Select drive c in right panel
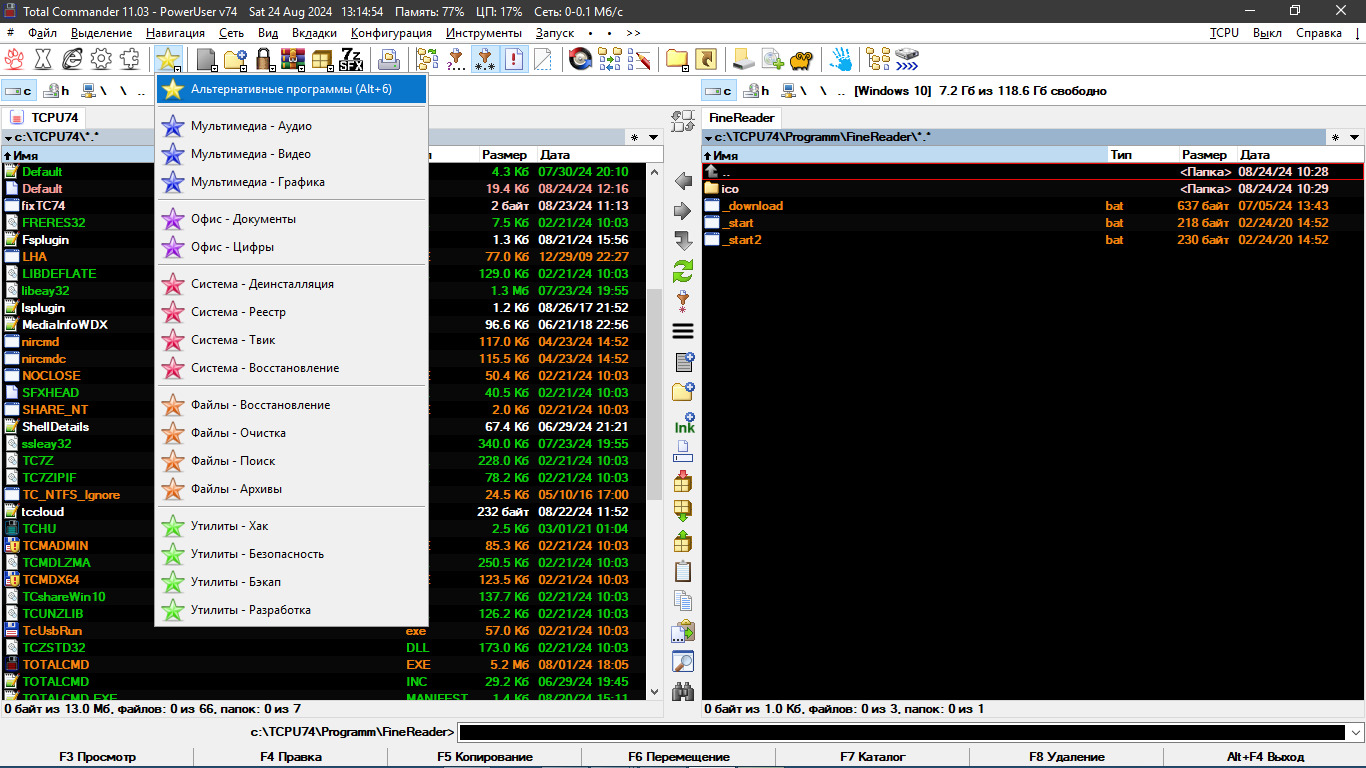The width and height of the screenshot is (1366, 768). pos(719,91)
